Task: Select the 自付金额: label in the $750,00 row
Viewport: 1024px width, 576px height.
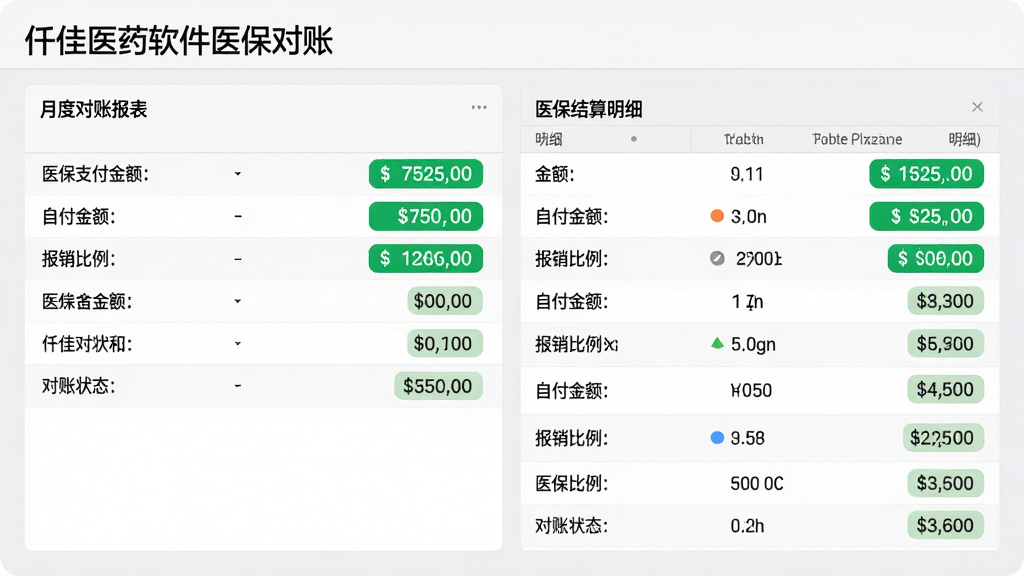Action: [78, 216]
